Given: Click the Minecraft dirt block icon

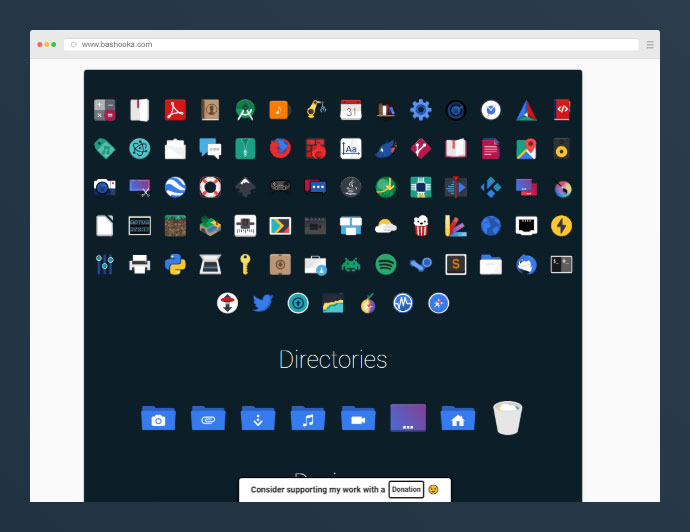Looking at the screenshot, I should pos(175,226).
